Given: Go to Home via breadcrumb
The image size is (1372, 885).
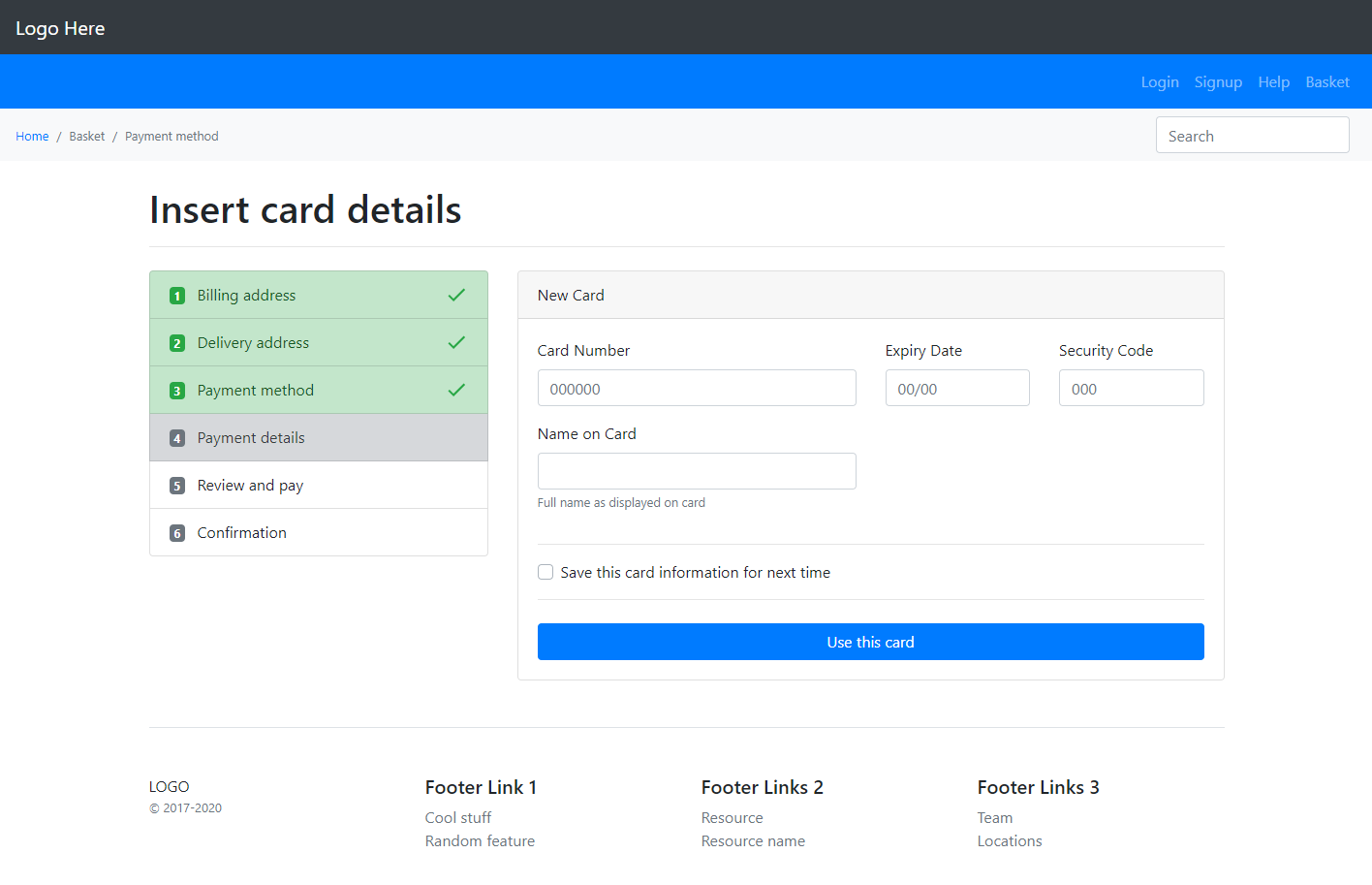Looking at the screenshot, I should click(x=32, y=137).
